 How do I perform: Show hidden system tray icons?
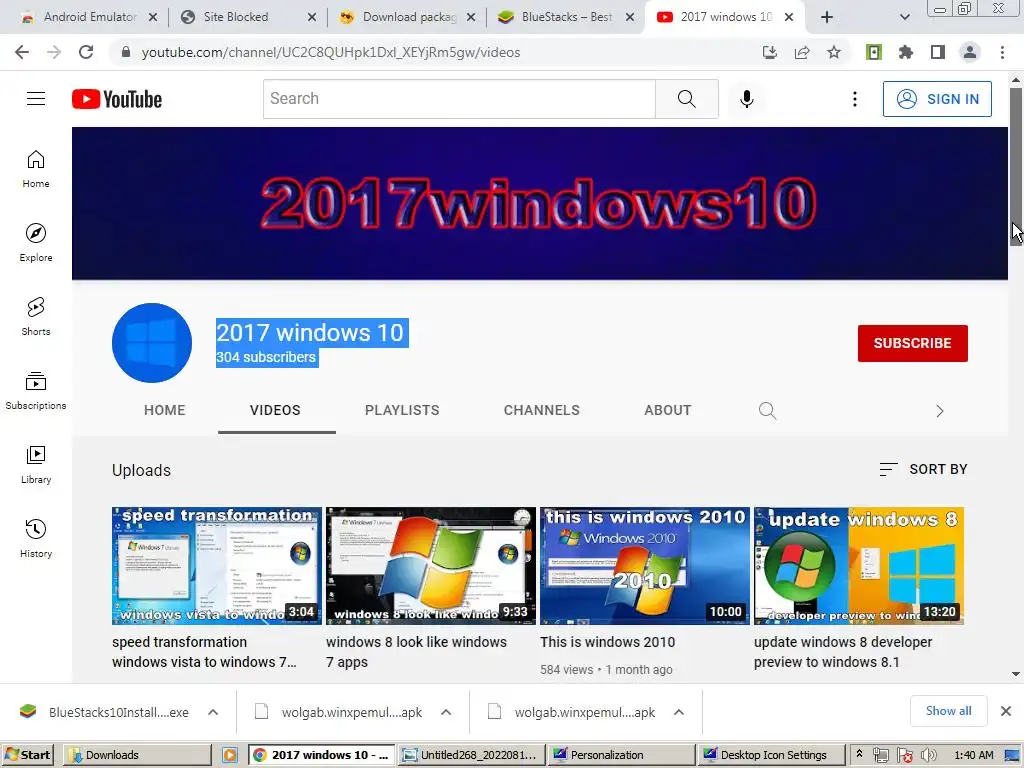click(859, 754)
